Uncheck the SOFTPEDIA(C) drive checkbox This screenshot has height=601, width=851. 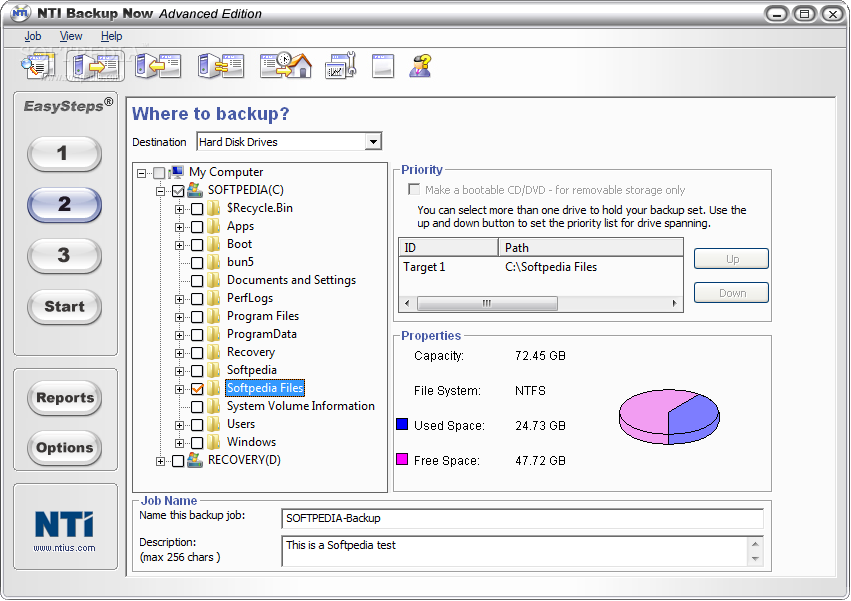(178, 191)
